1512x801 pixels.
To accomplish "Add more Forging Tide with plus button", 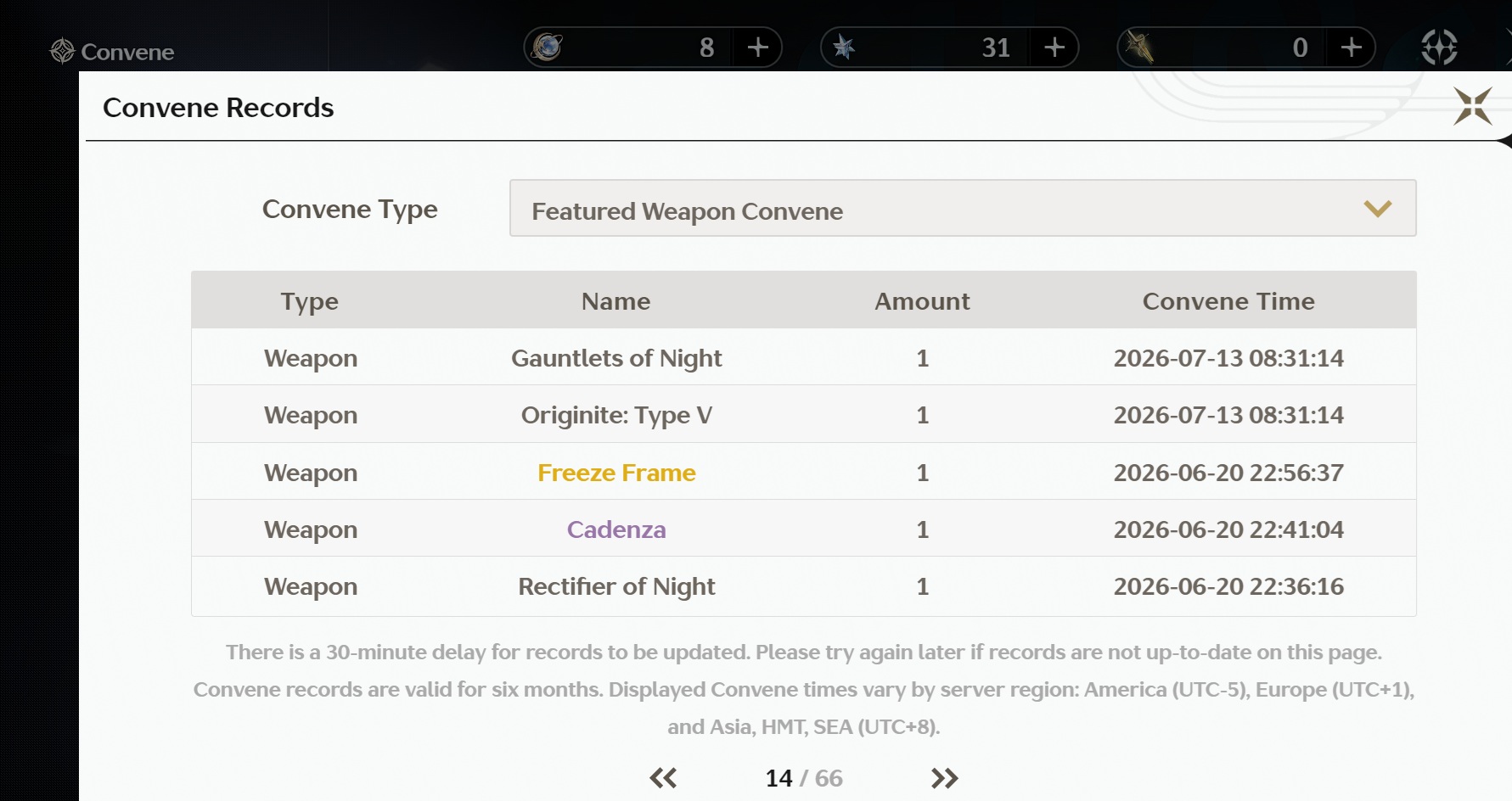I will point(1352,48).
